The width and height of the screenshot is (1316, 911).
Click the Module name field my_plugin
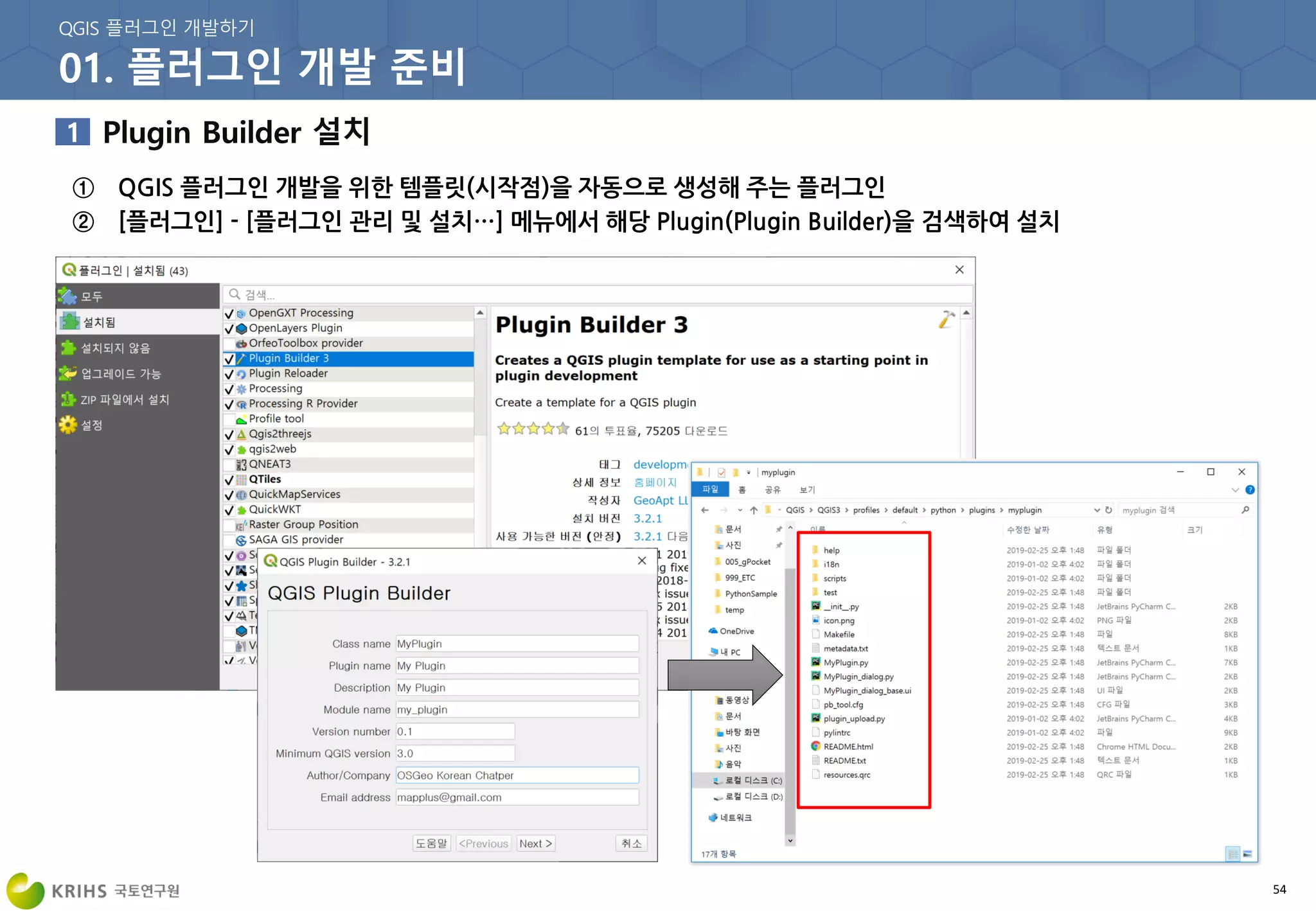(517, 709)
